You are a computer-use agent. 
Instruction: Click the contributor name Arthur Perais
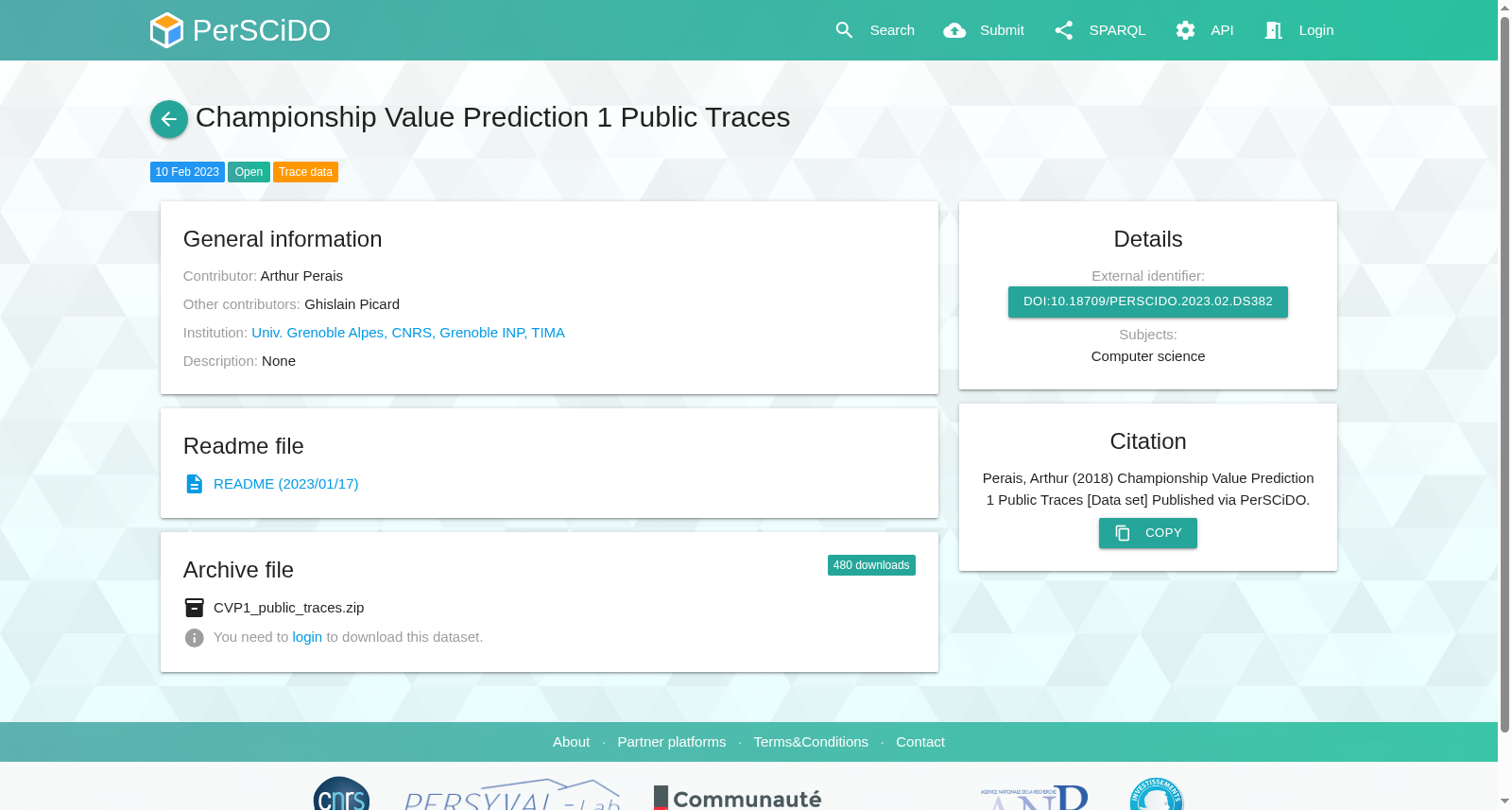point(301,276)
